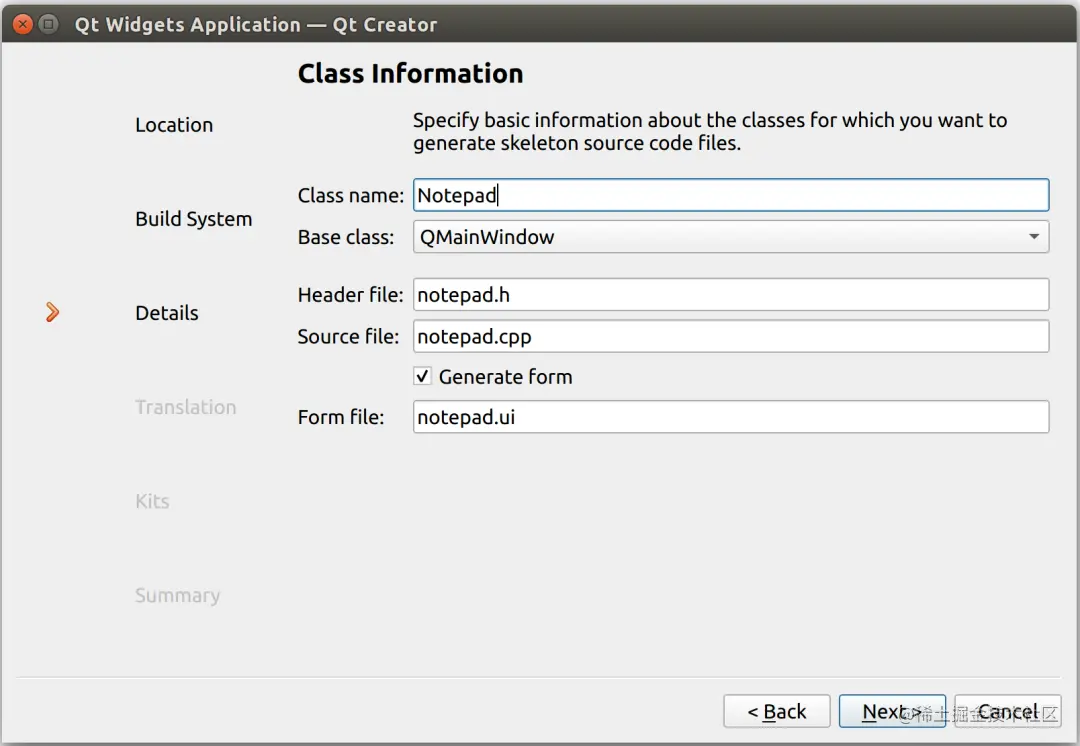Screen dimensions: 1080x746
Task: Click the Class Information heading
Action: (x=410, y=74)
